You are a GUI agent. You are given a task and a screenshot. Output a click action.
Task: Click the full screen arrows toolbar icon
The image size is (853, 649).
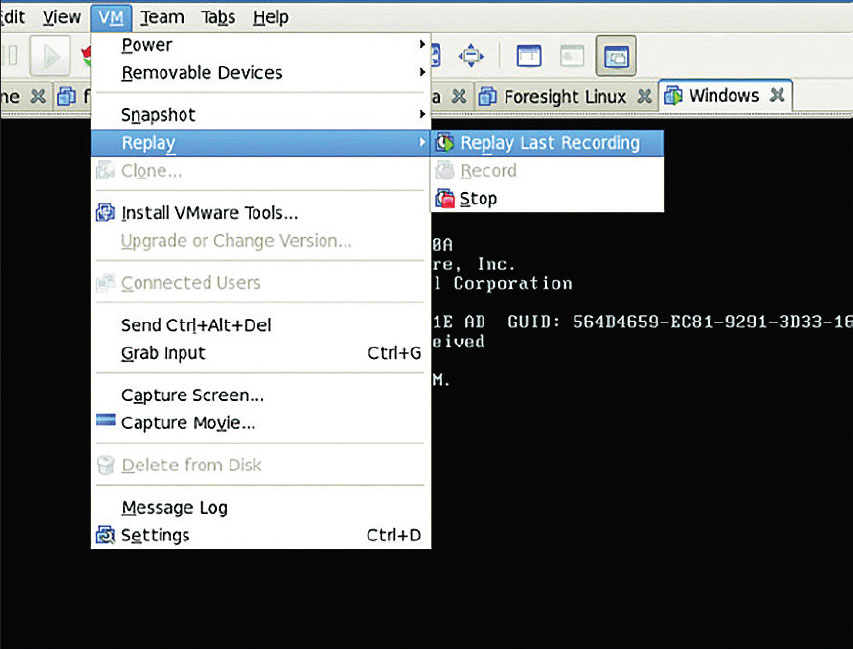[471, 55]
